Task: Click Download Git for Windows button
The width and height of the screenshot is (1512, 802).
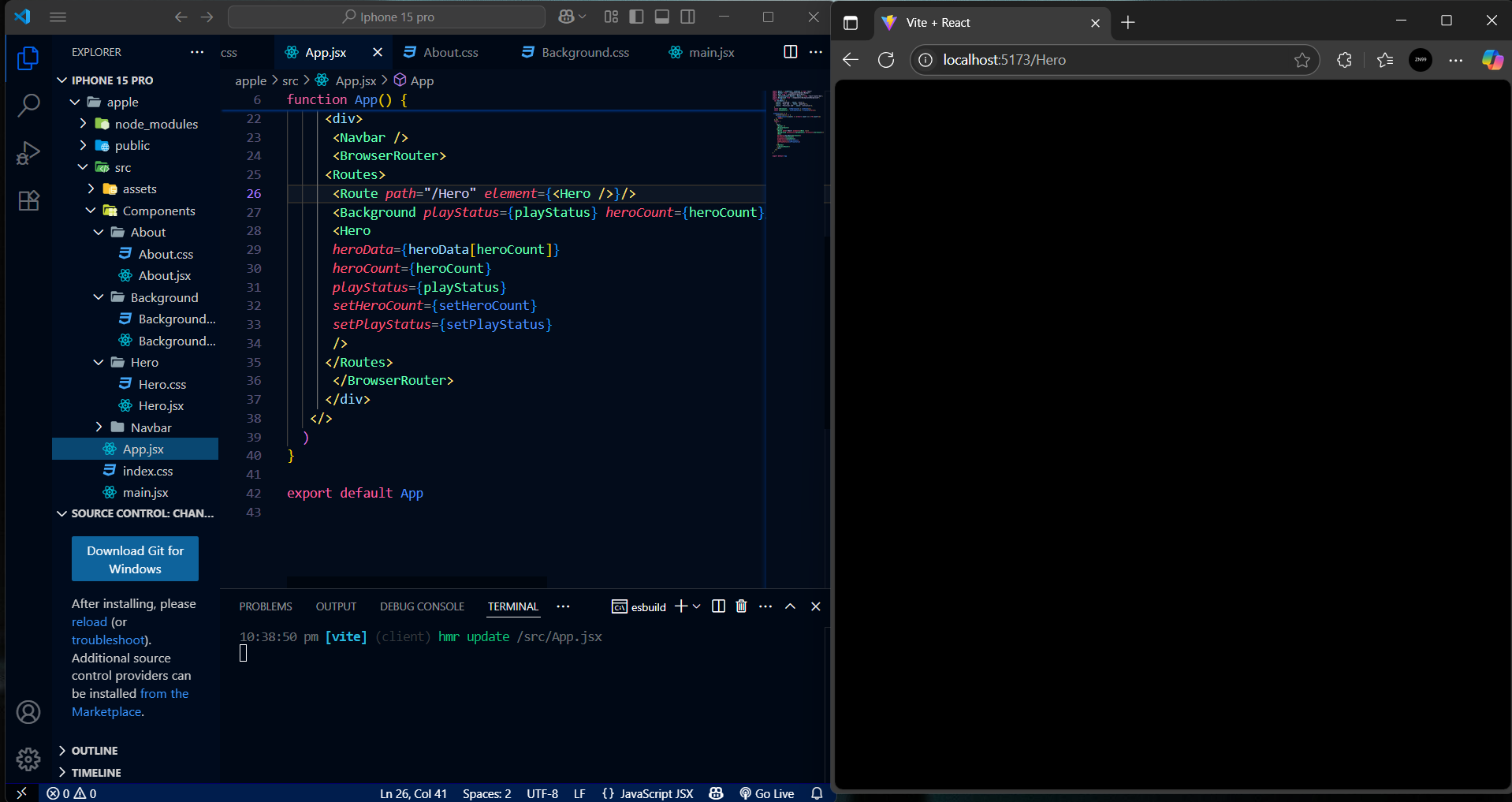Action: pyautogui.click(x=135, y=559)
